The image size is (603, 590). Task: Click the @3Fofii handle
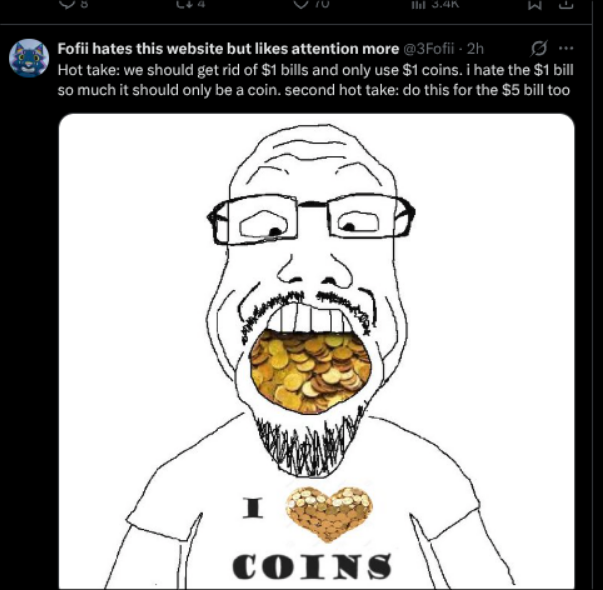click(x=428, y=49)
